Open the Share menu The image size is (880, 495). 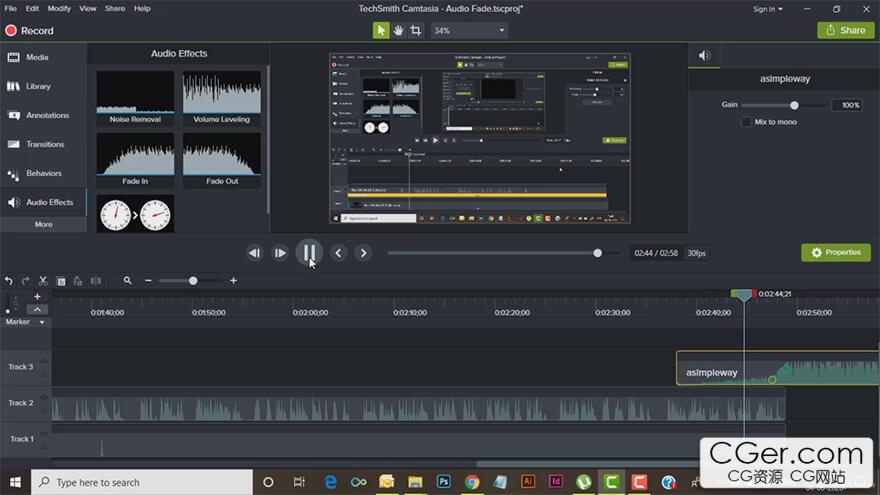click(x=115, y=8)
